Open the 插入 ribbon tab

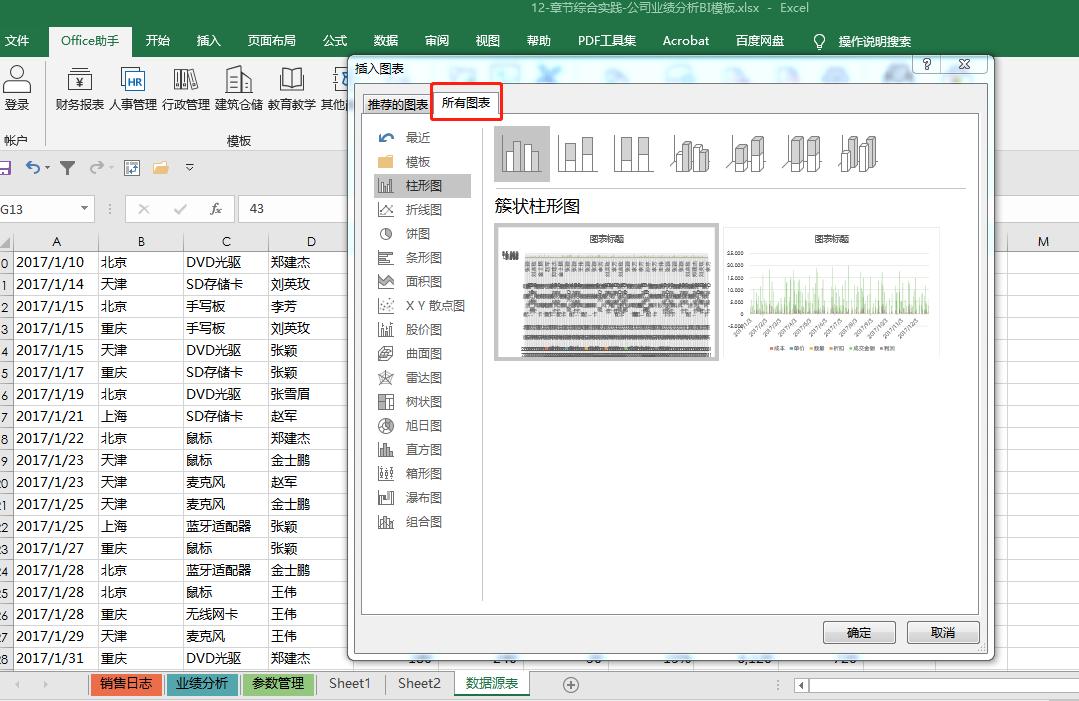click(x=208, y=41)
